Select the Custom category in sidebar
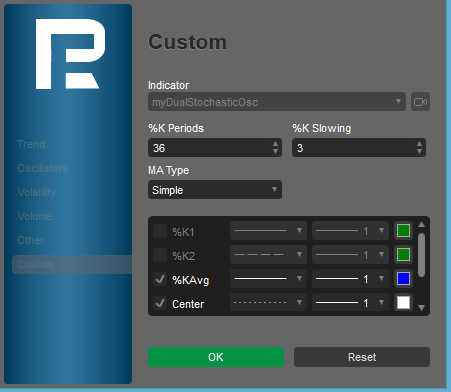 pyautogui.click(x=72, y=264)
